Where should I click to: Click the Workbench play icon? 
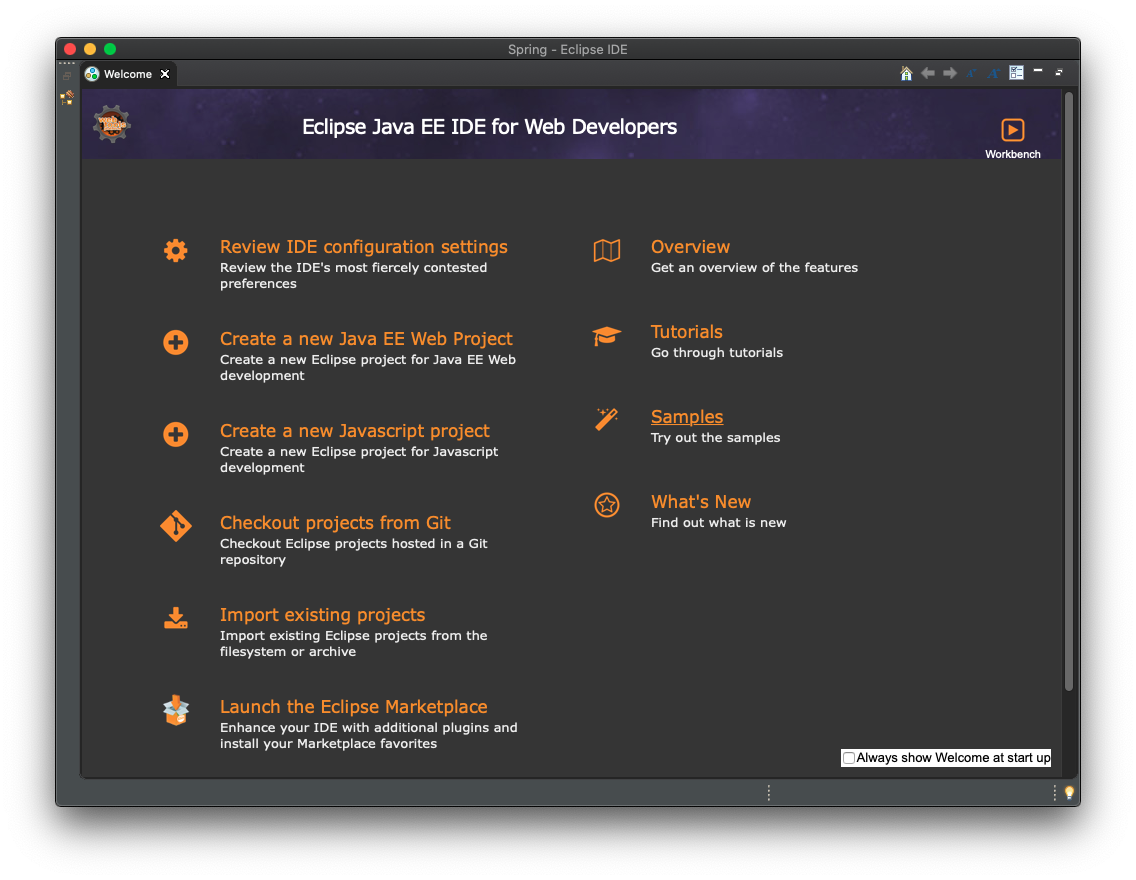(1012, 130)
